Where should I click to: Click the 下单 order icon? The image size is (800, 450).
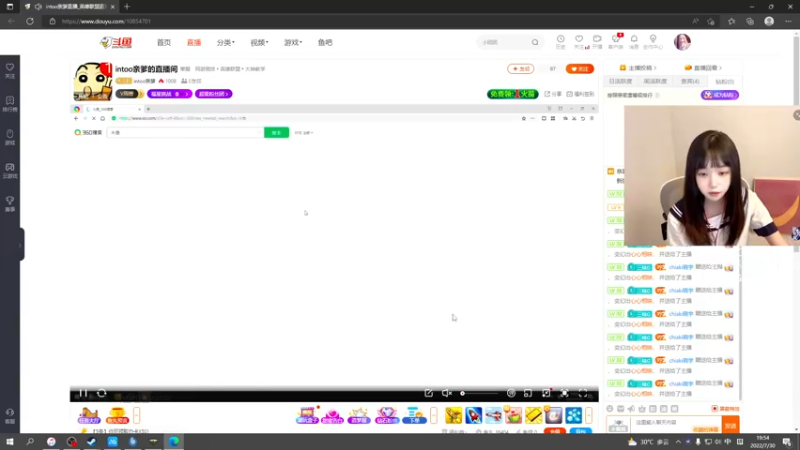pos(414,415)
